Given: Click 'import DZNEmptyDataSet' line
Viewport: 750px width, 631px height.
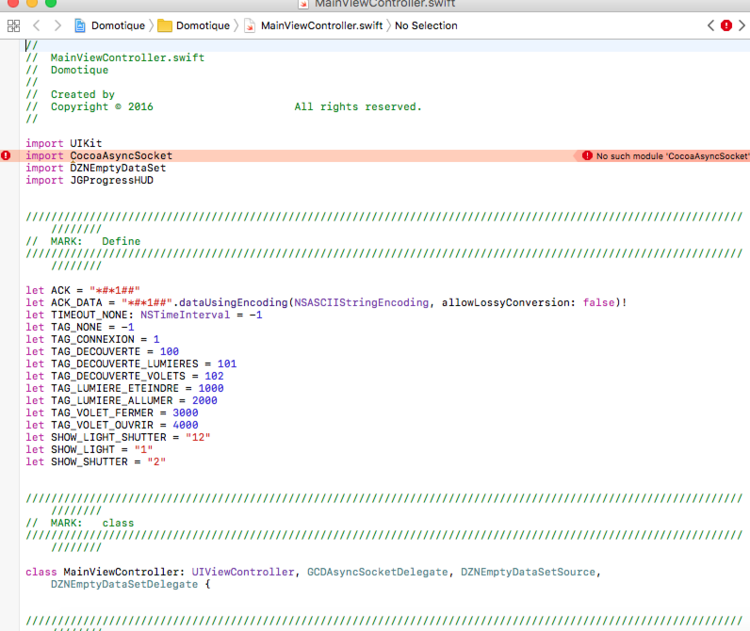Looking at the screenshot, I should [96, 168].
